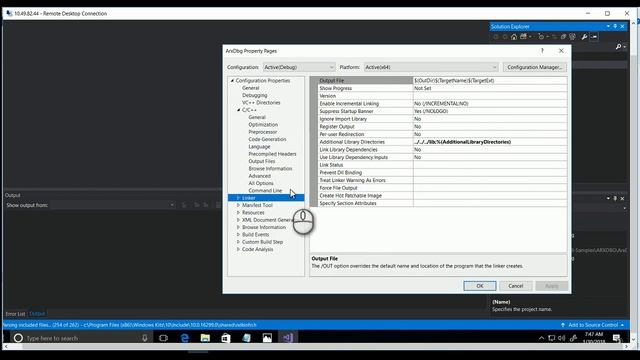Collapse the Configuration Properties tree node
The width and height of the screenshot is (640, 360).
[x=232, y=81]
